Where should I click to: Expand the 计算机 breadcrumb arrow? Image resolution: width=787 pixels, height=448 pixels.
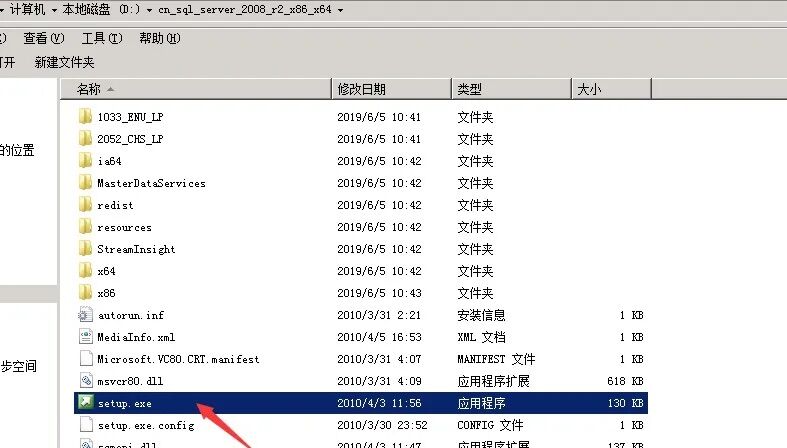(54, 10)
